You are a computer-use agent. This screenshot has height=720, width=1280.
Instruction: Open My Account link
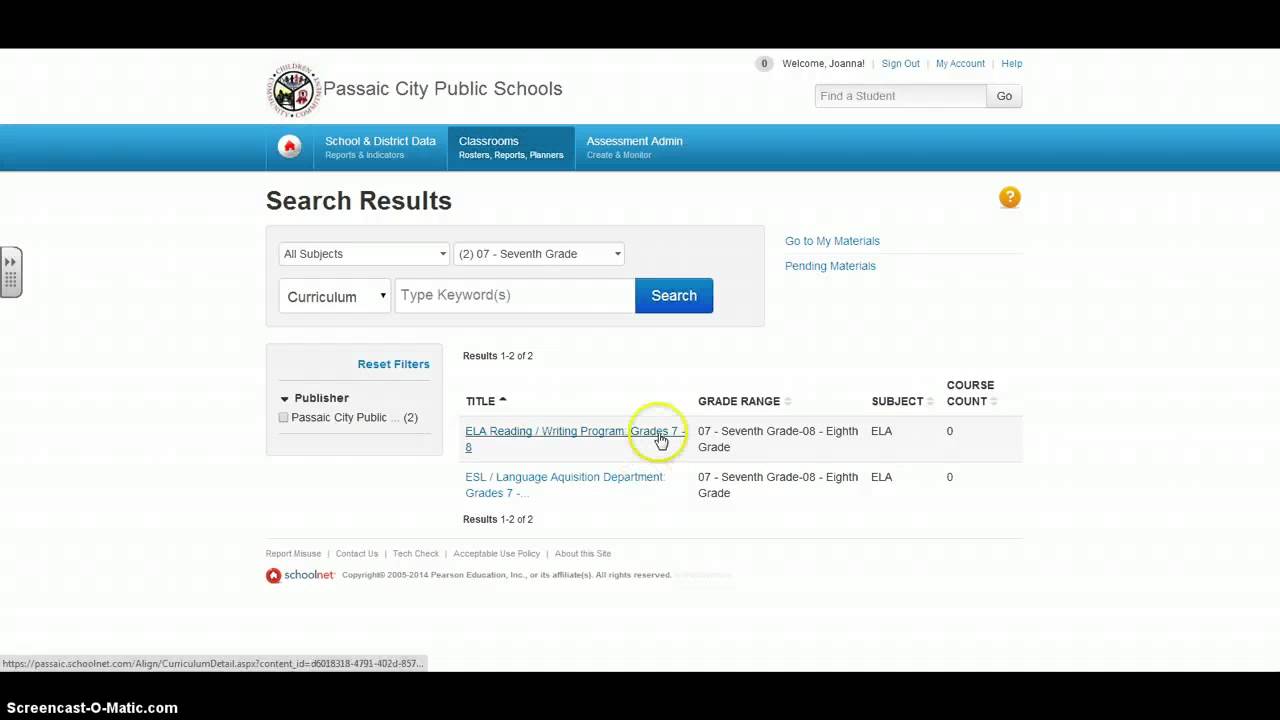pyautogui.click(x=960, y=64)
